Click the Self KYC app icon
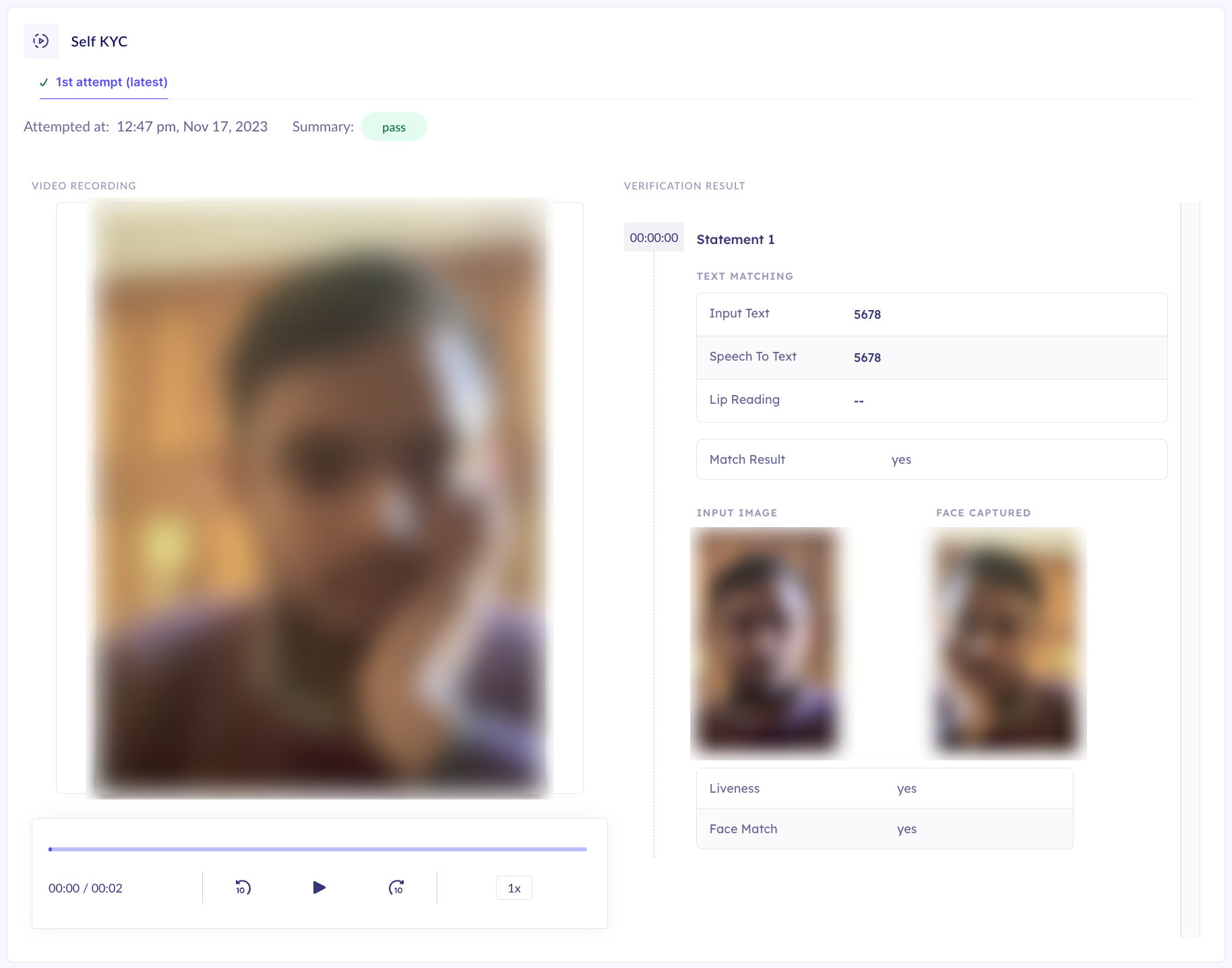 coord(41,41)
